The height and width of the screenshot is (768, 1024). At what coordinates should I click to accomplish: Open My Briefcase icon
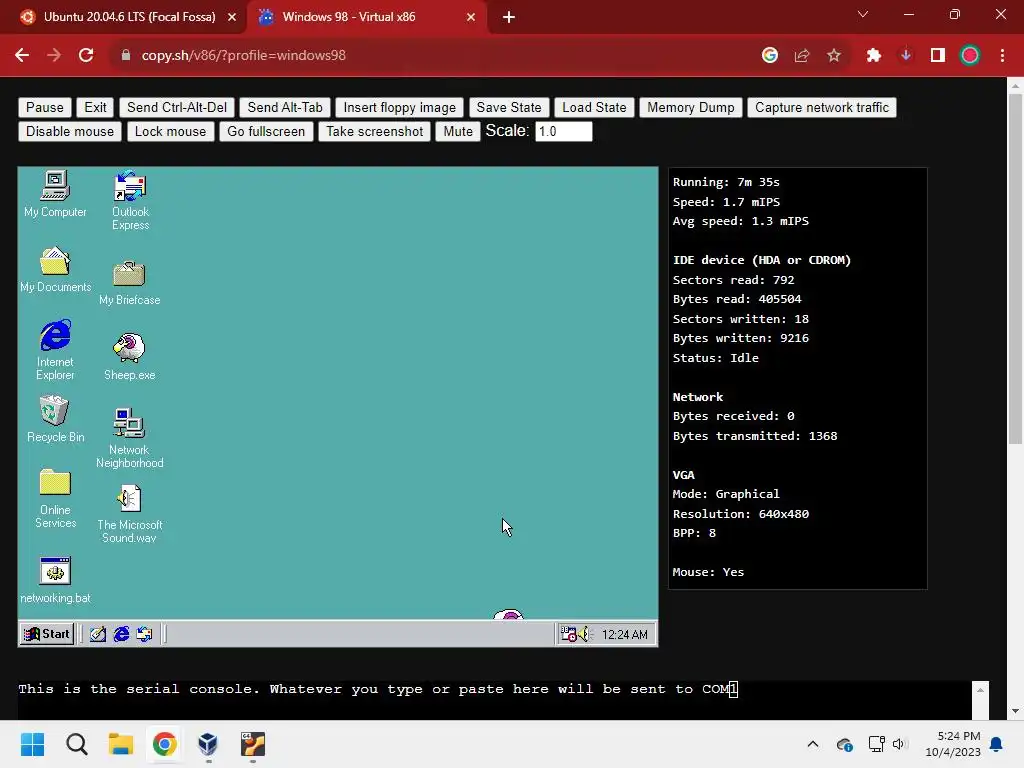[129, 283]
